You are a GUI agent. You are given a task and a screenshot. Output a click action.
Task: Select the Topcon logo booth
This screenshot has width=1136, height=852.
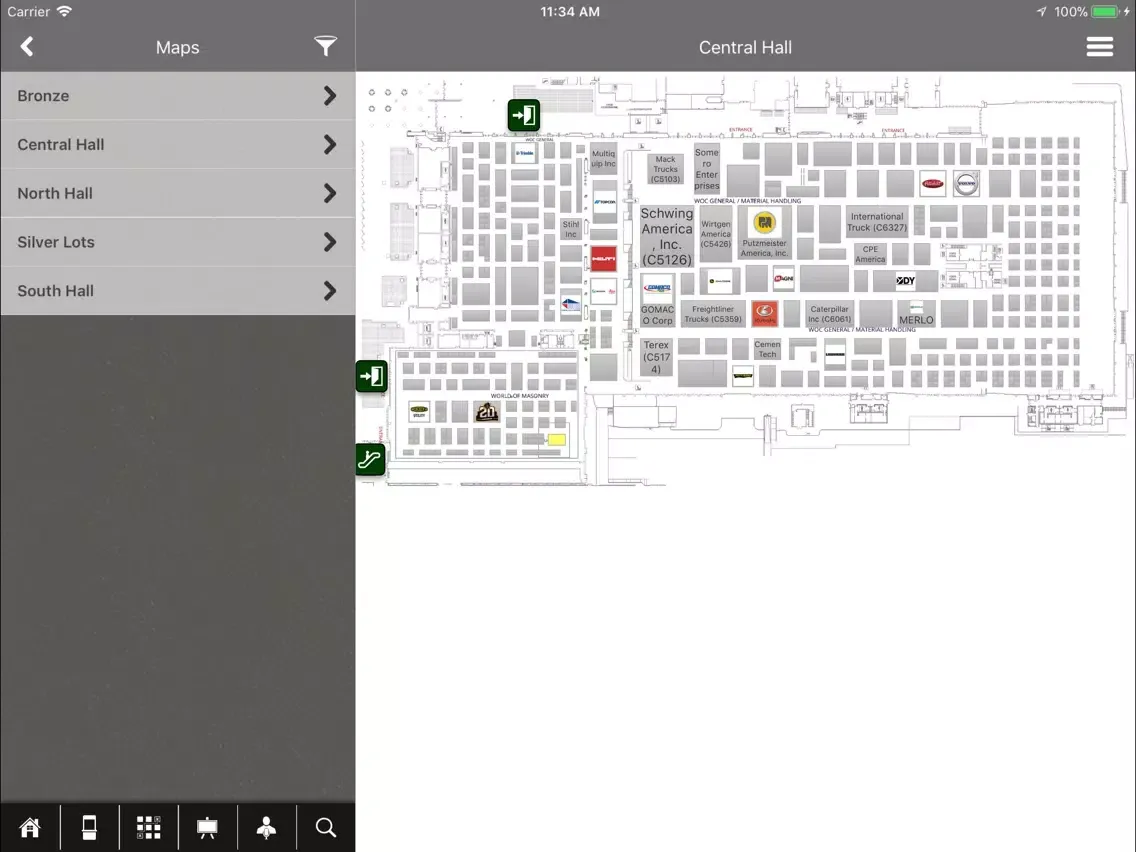click(604, 202)
